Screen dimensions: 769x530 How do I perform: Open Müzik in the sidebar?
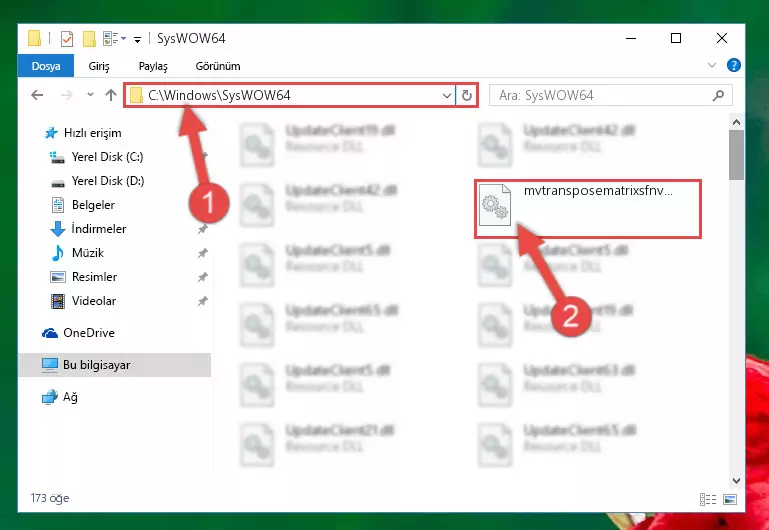(x=88, y=253)
